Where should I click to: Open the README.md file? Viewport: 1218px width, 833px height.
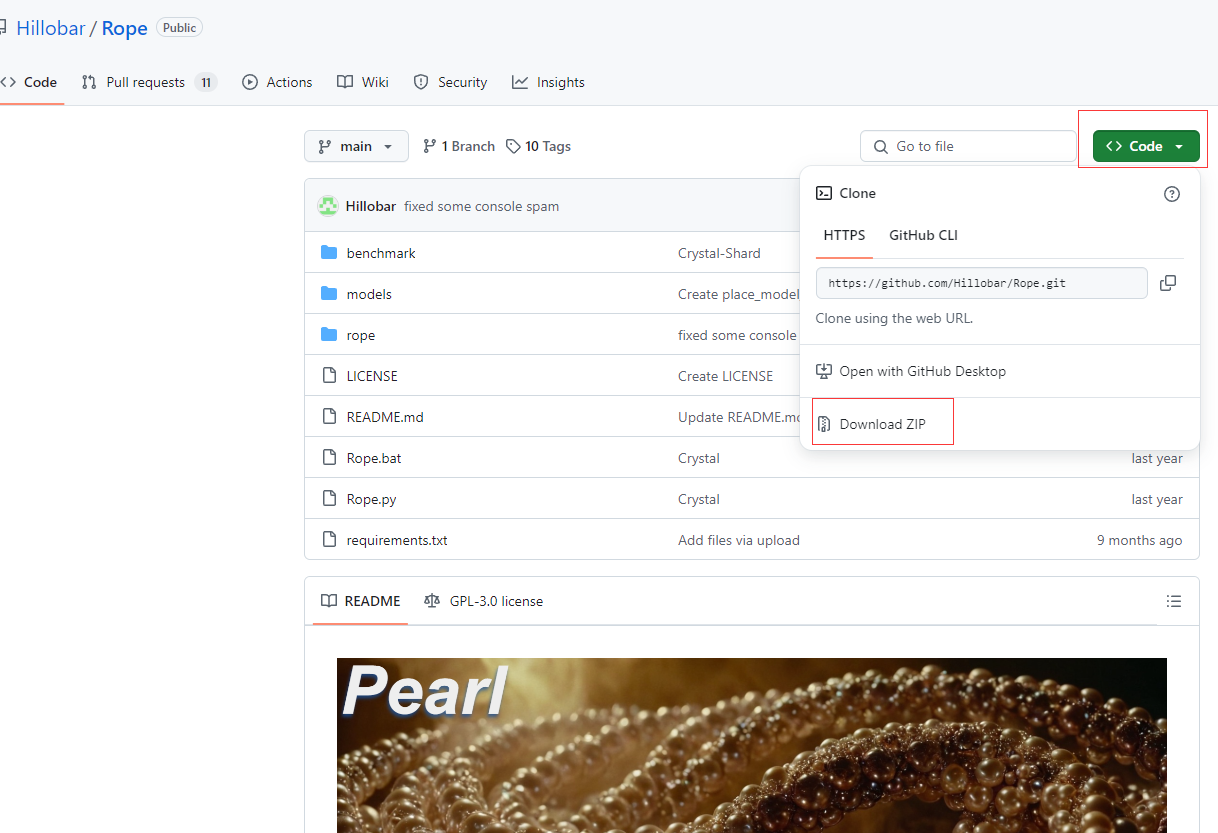tap(385, 417)
